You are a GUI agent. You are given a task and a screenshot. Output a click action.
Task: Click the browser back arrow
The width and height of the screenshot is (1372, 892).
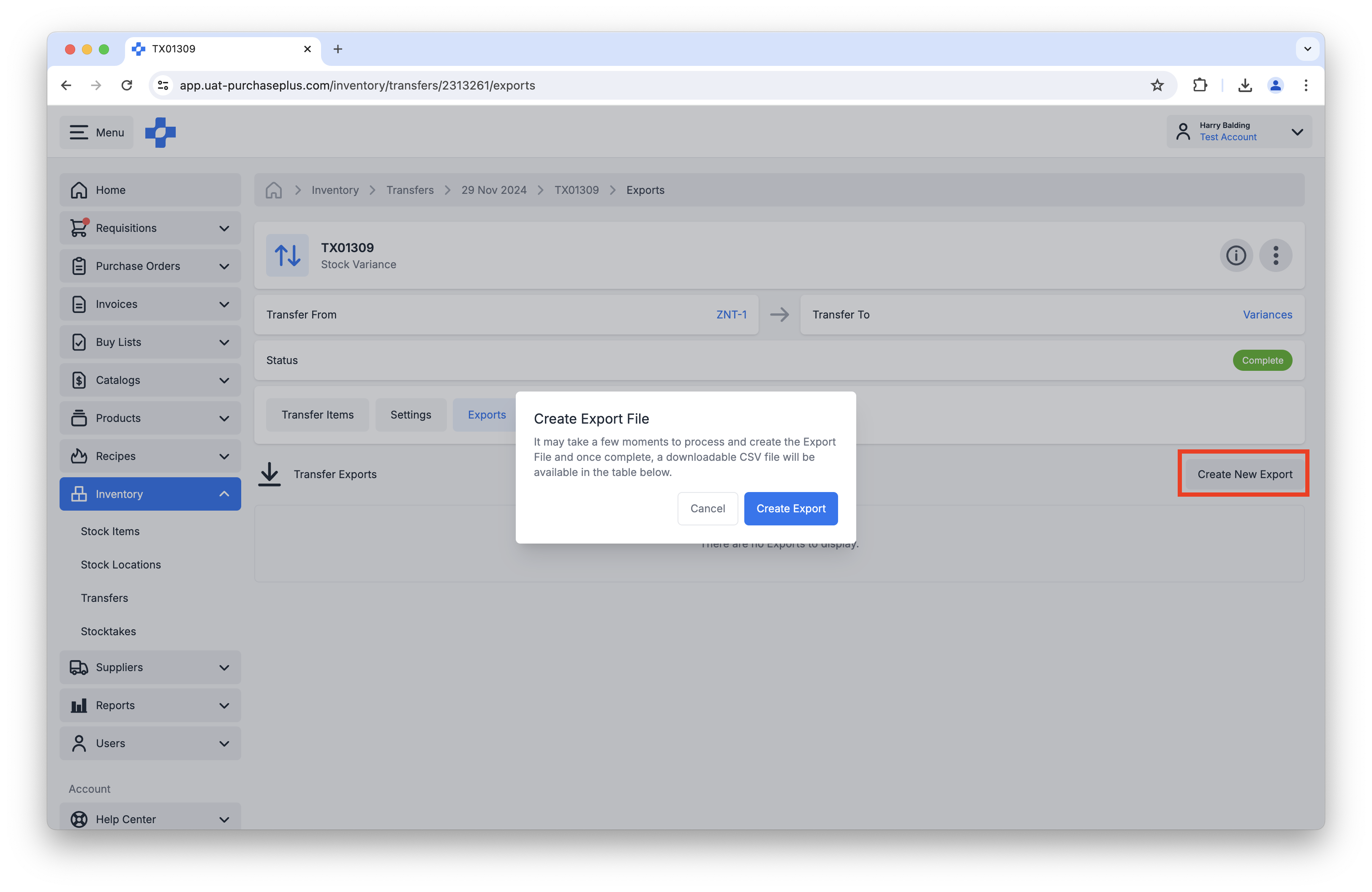tap(66, 85)
